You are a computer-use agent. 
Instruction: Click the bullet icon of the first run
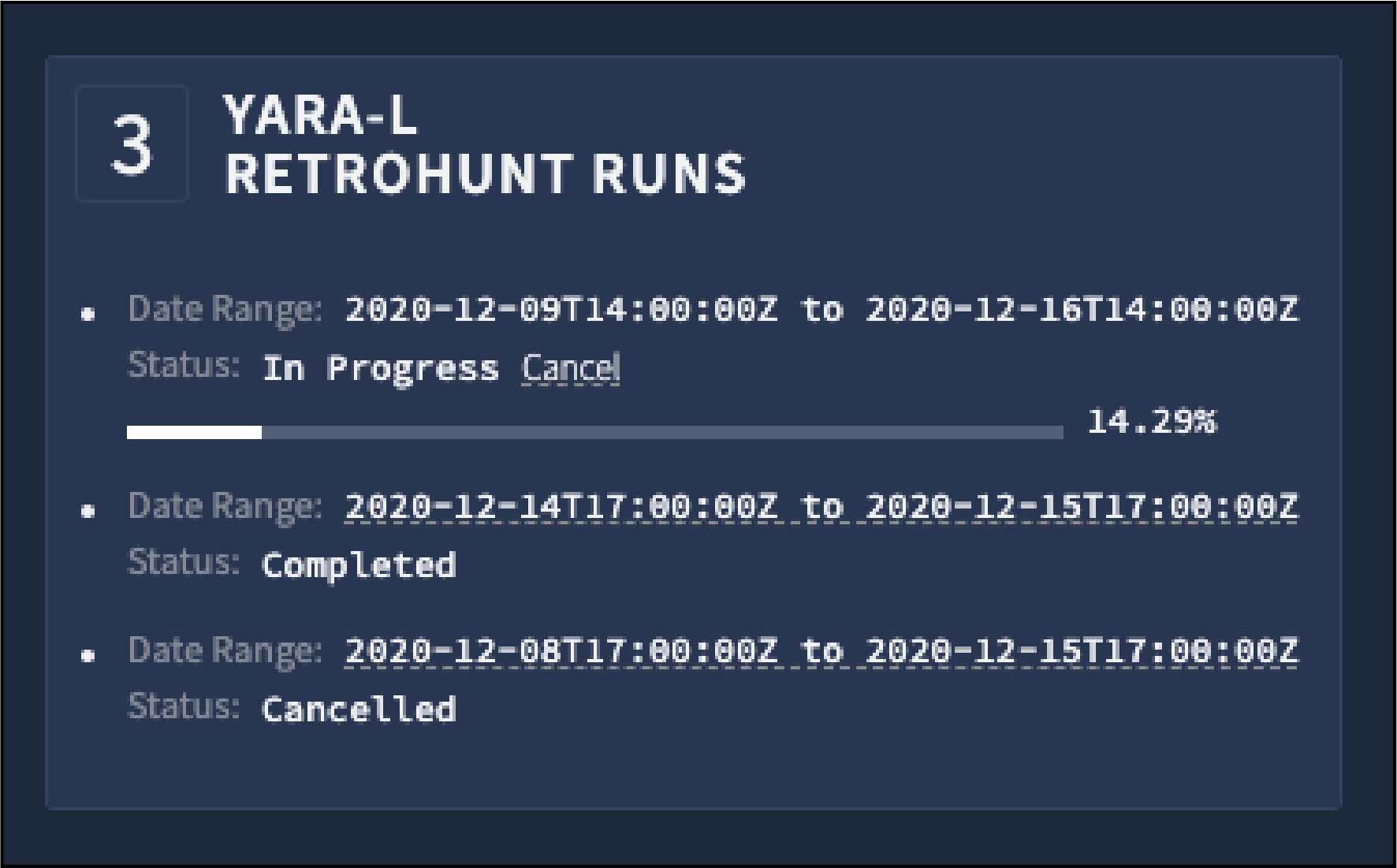(89, 312)
